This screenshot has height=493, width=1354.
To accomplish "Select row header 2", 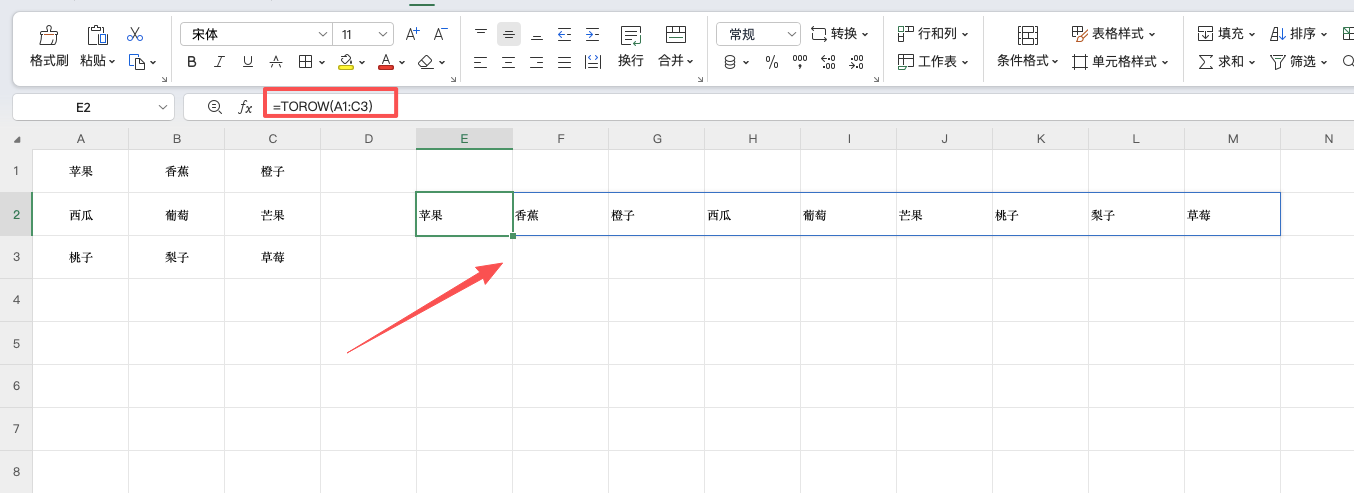I will coord(16,214).
